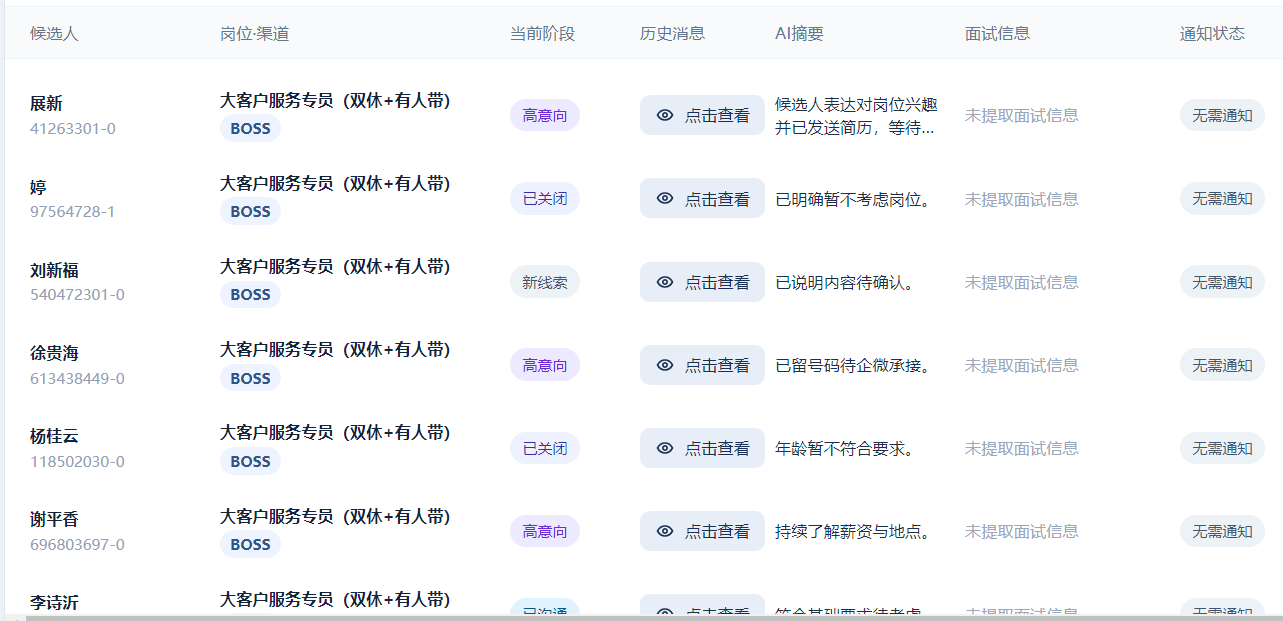Click candidate name 徐贵海
1283x621 pixels.
(54, 353)
